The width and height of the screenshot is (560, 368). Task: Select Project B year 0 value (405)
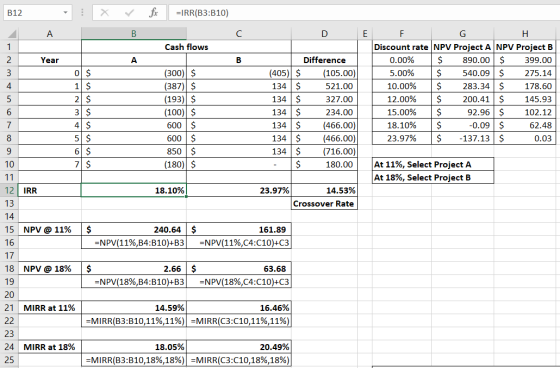pyautogui.click(x=239, y=73)
